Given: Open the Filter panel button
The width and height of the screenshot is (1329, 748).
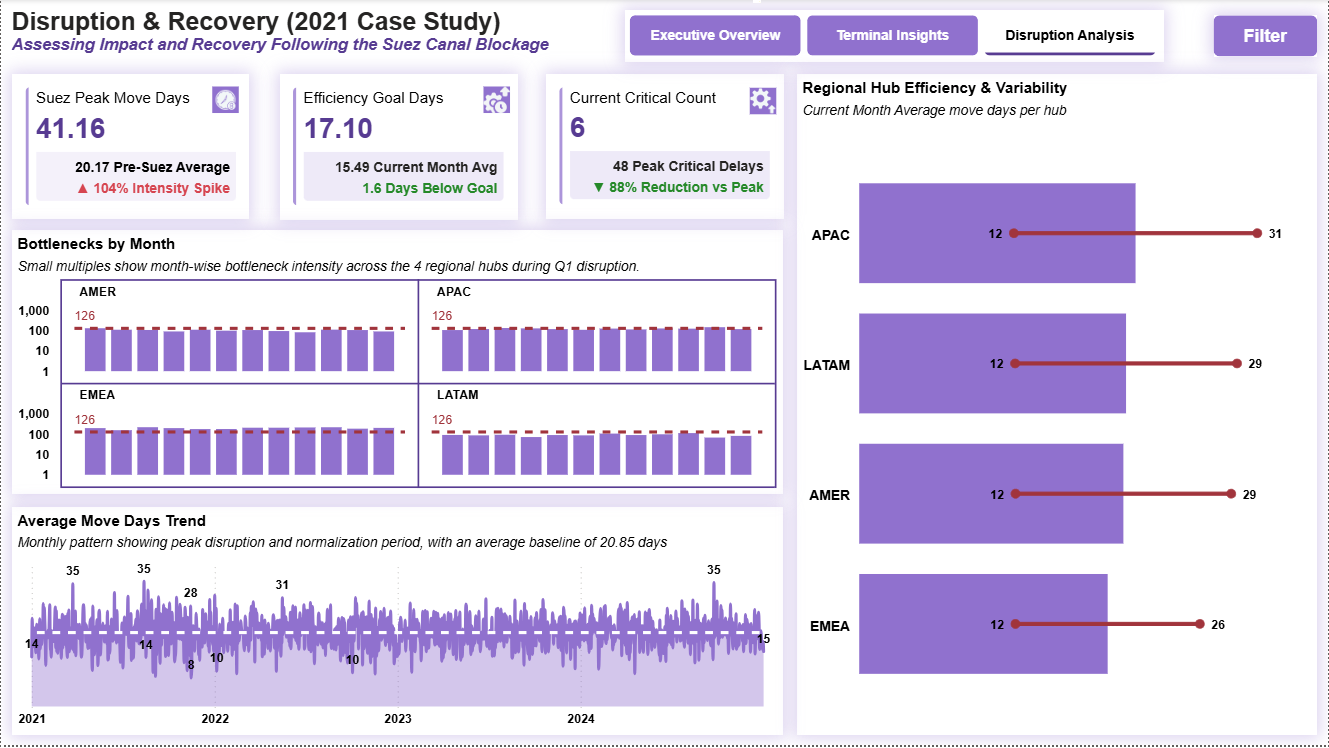Looking at the screenshot, I should [1264, 36].
